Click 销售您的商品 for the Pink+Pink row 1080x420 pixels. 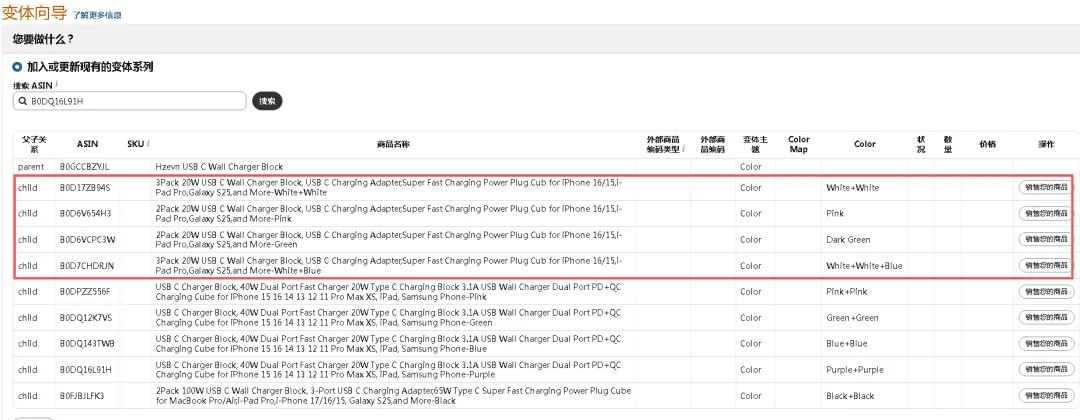tap(1046, 292)
